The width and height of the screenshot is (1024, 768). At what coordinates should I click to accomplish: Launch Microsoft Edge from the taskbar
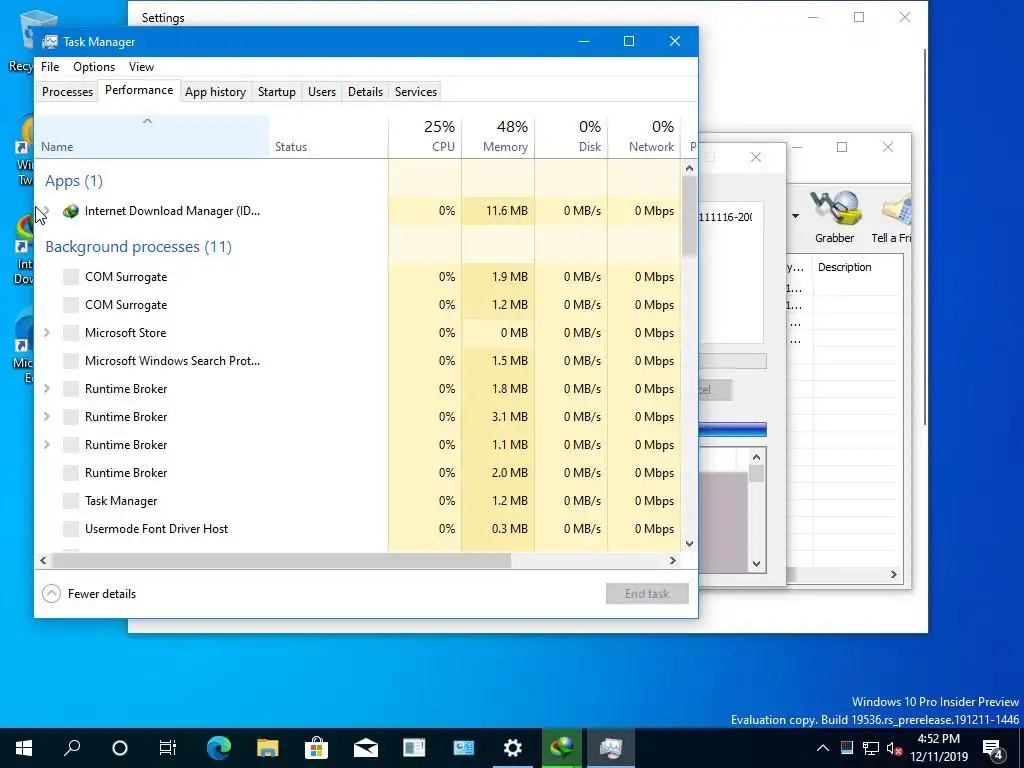(218, 748)
